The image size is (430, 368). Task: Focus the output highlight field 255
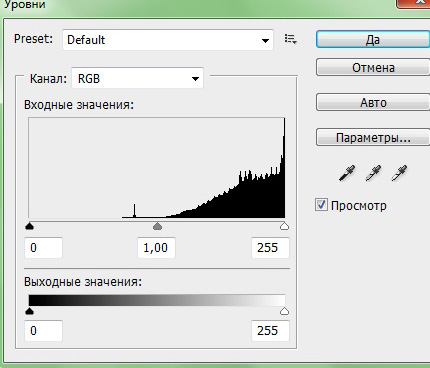(270, 331)
